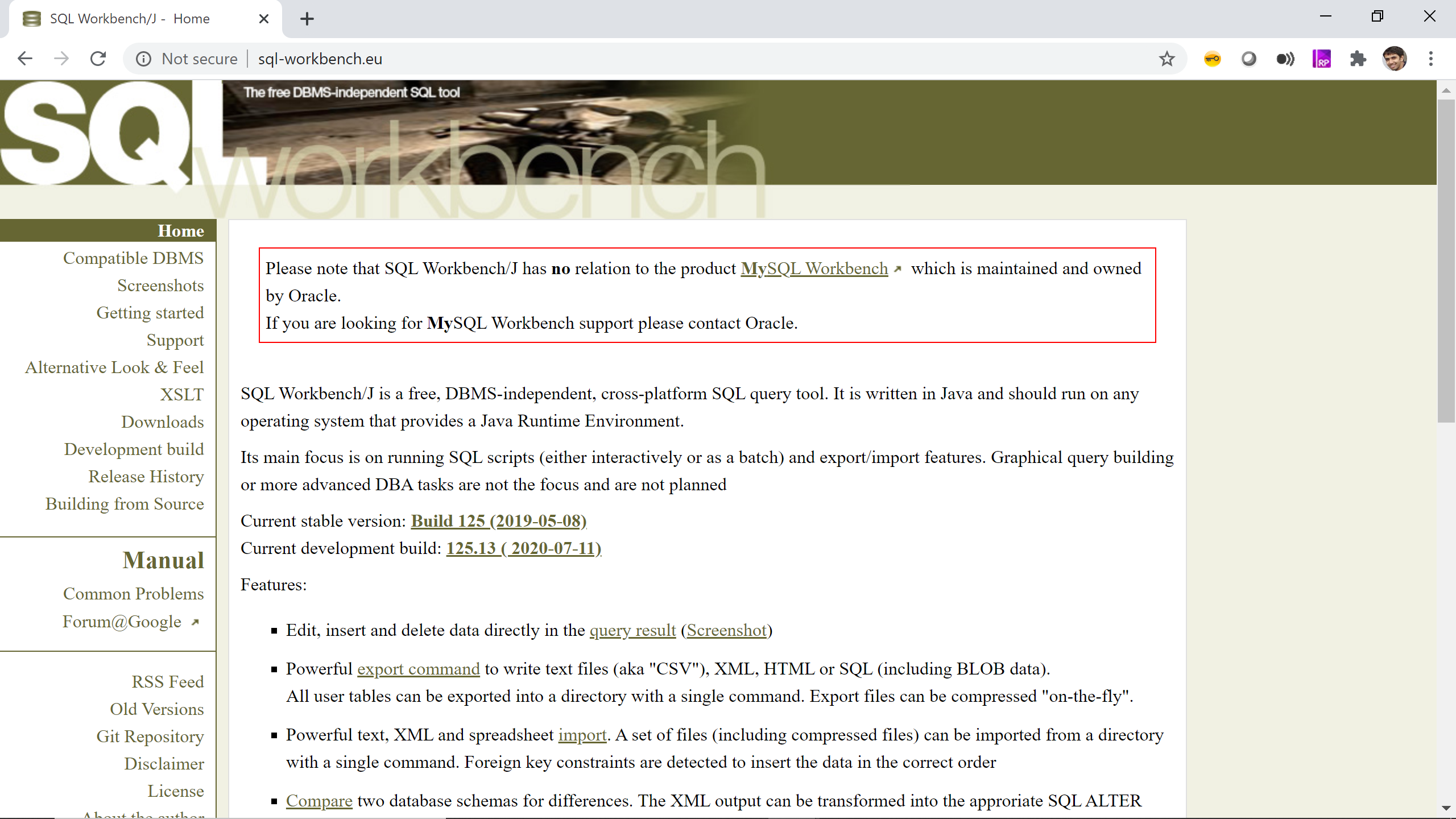Click the key password extension icon
The image size is (1456, 819).
coord(1212,59)
